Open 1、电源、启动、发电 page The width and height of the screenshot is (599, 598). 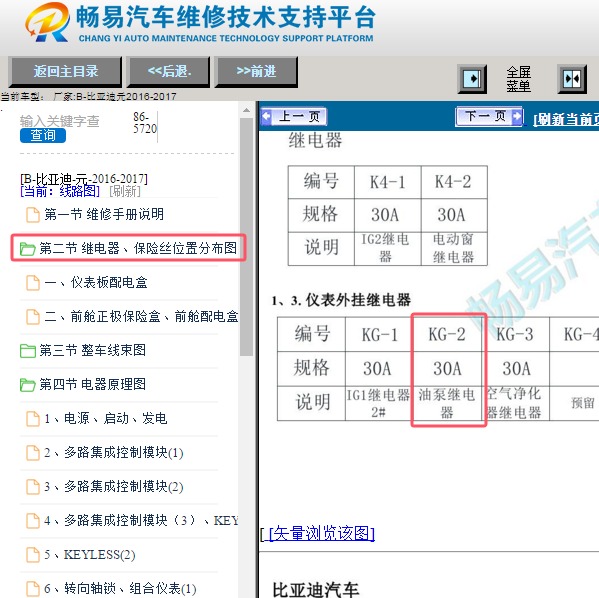[106, 418]
